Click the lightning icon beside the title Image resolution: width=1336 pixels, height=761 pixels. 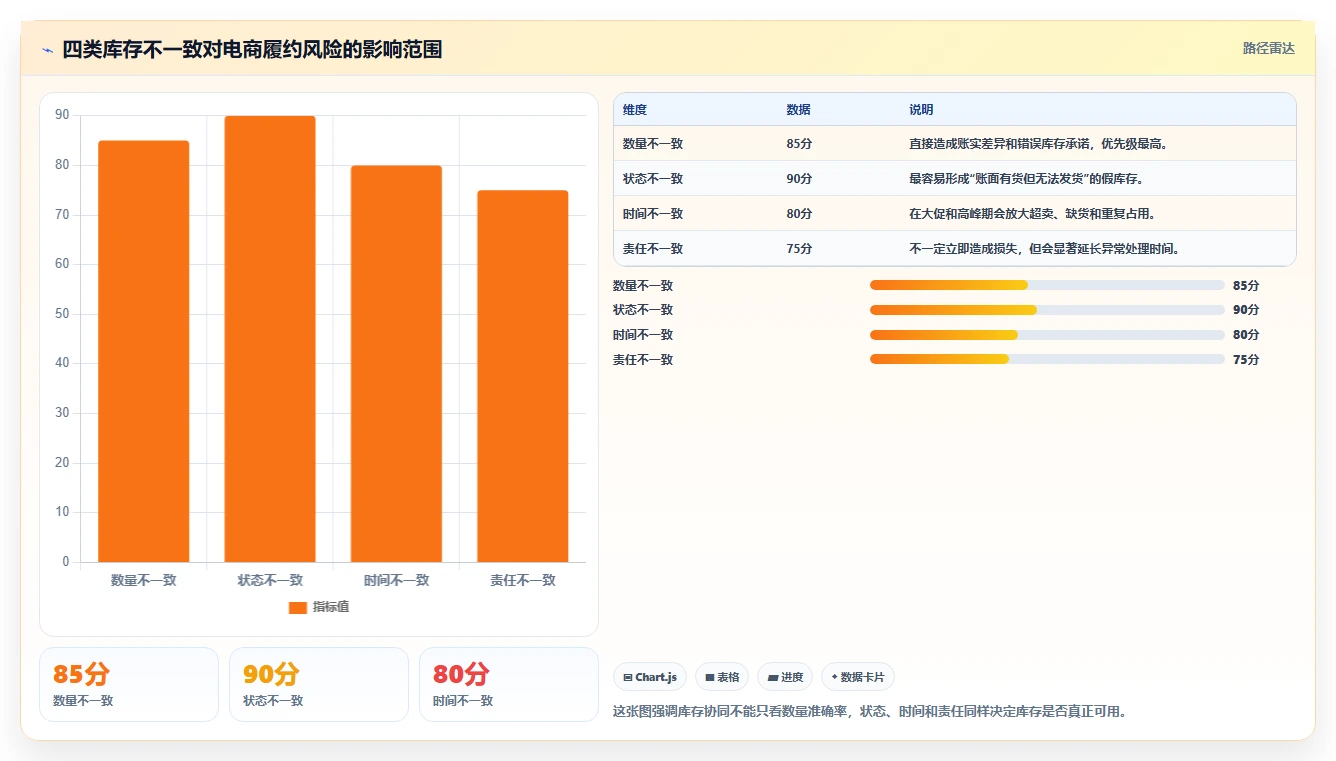47,50
